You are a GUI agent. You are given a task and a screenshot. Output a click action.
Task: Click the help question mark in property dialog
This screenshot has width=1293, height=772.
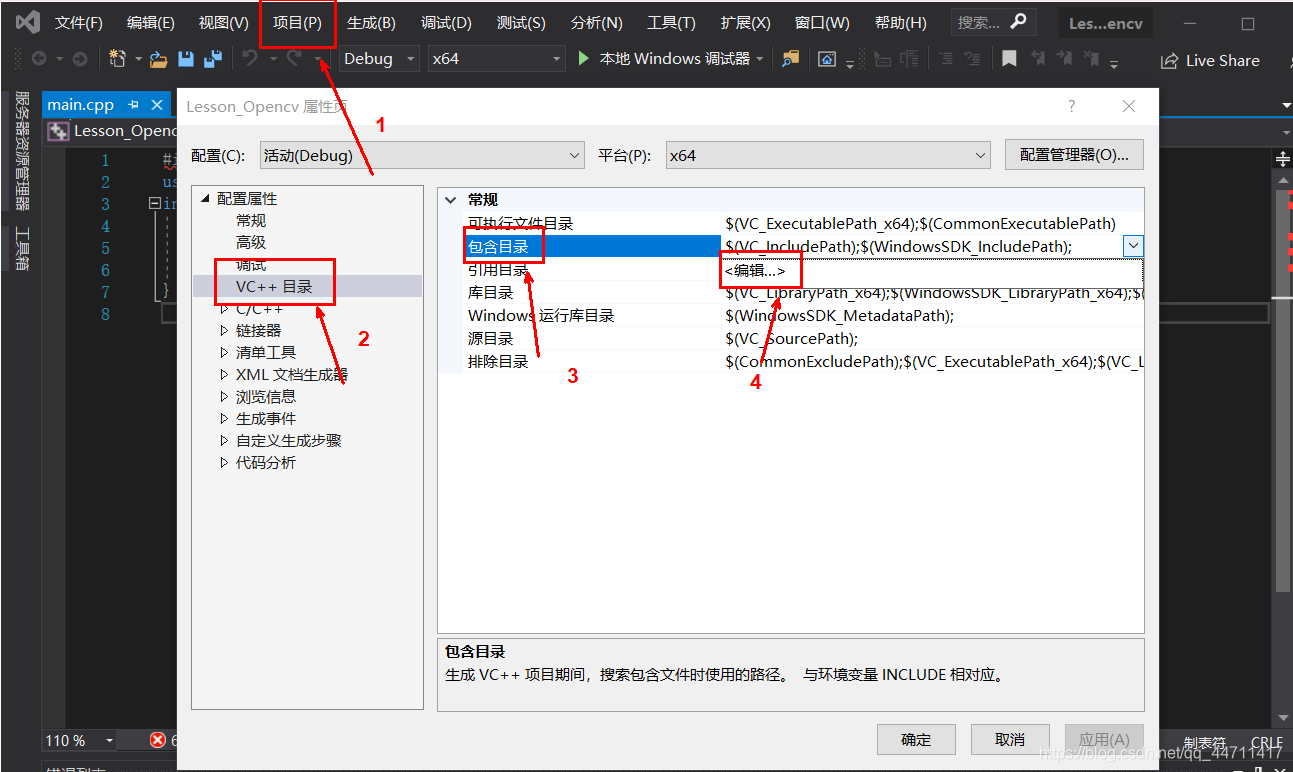coord(1072,106)
